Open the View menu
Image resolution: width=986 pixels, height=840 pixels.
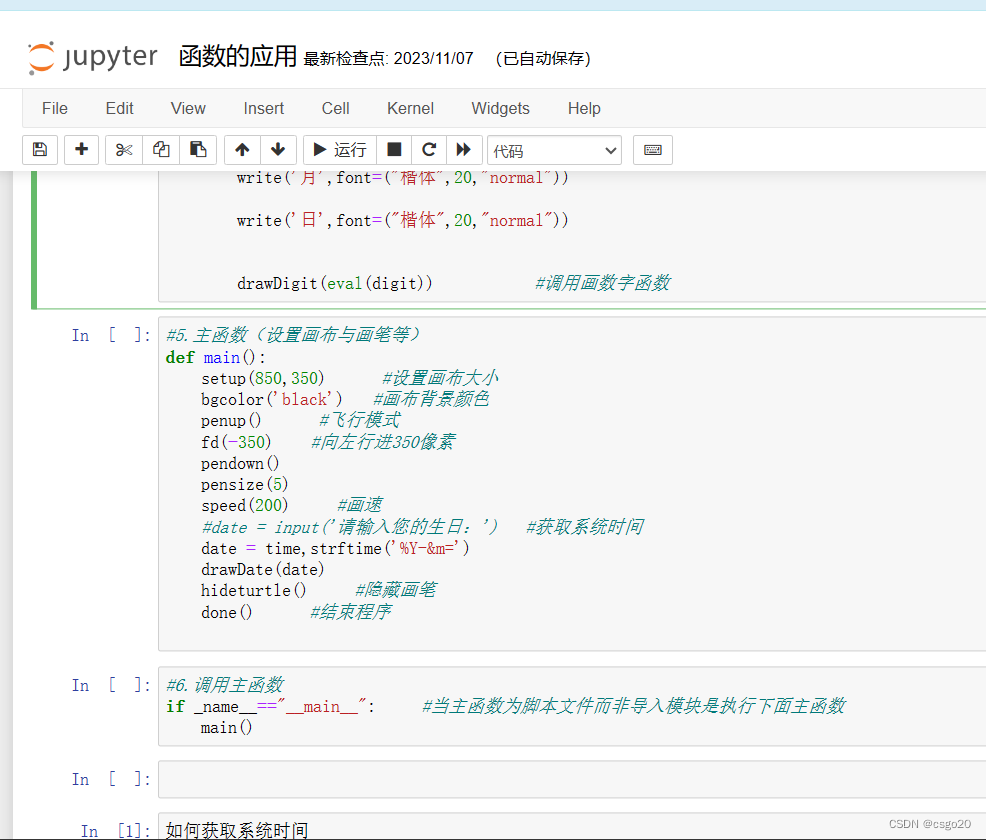coord(188,108)
